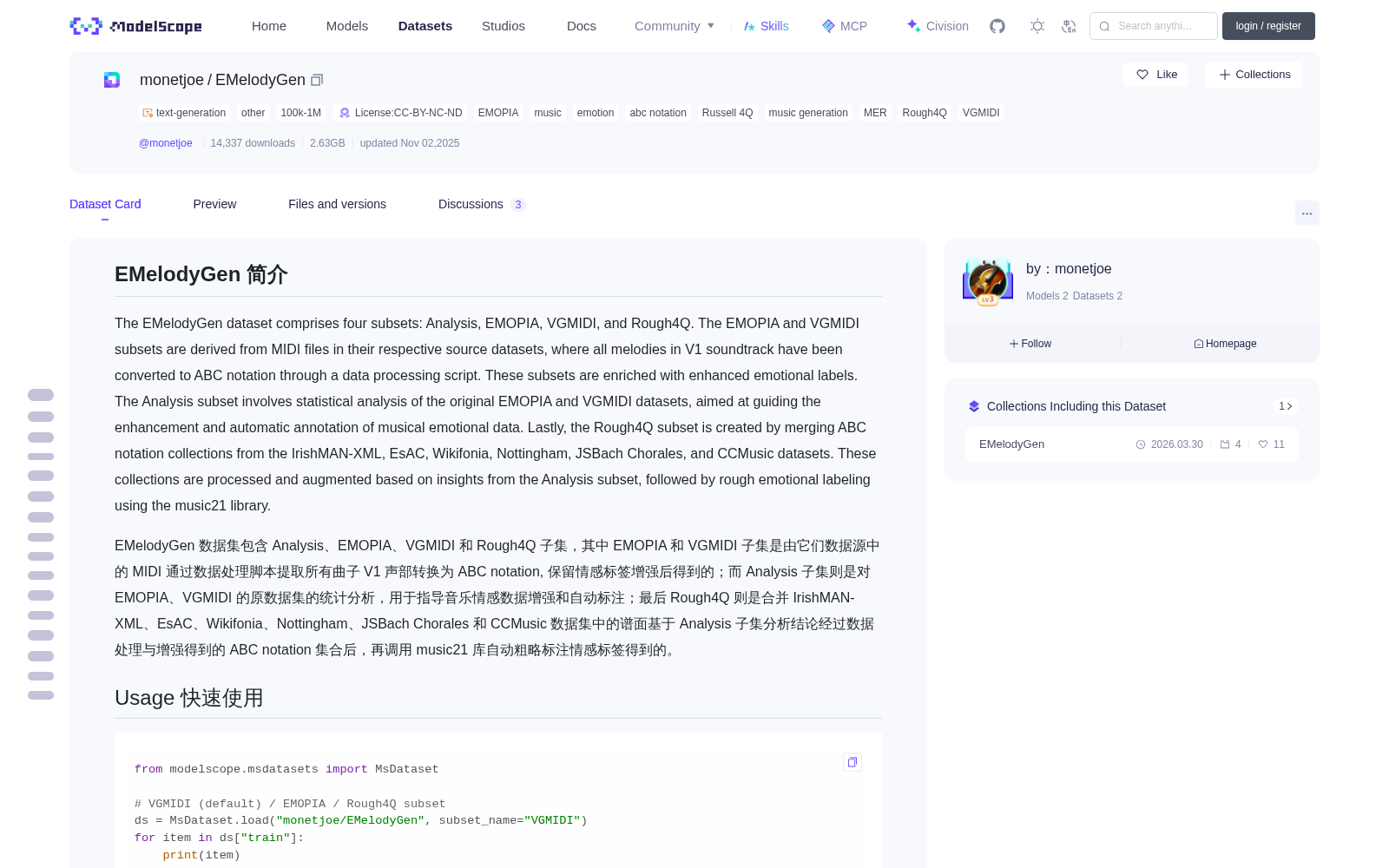Click the text-generation tag
The width and height of the screenshot is (1389, 868).
click(x=184, y=113)
